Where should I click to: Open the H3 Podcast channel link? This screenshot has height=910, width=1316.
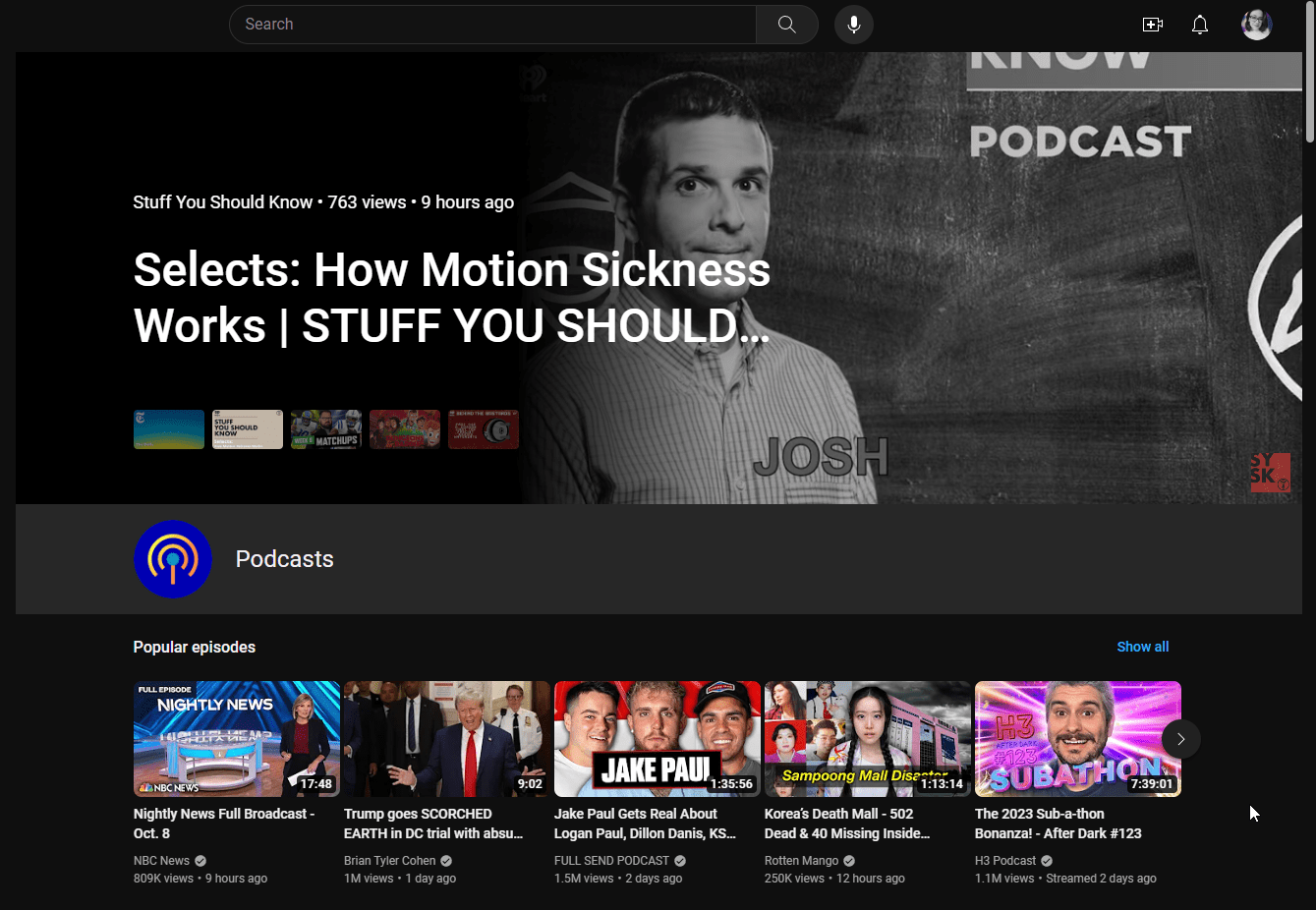(1005, 861)
